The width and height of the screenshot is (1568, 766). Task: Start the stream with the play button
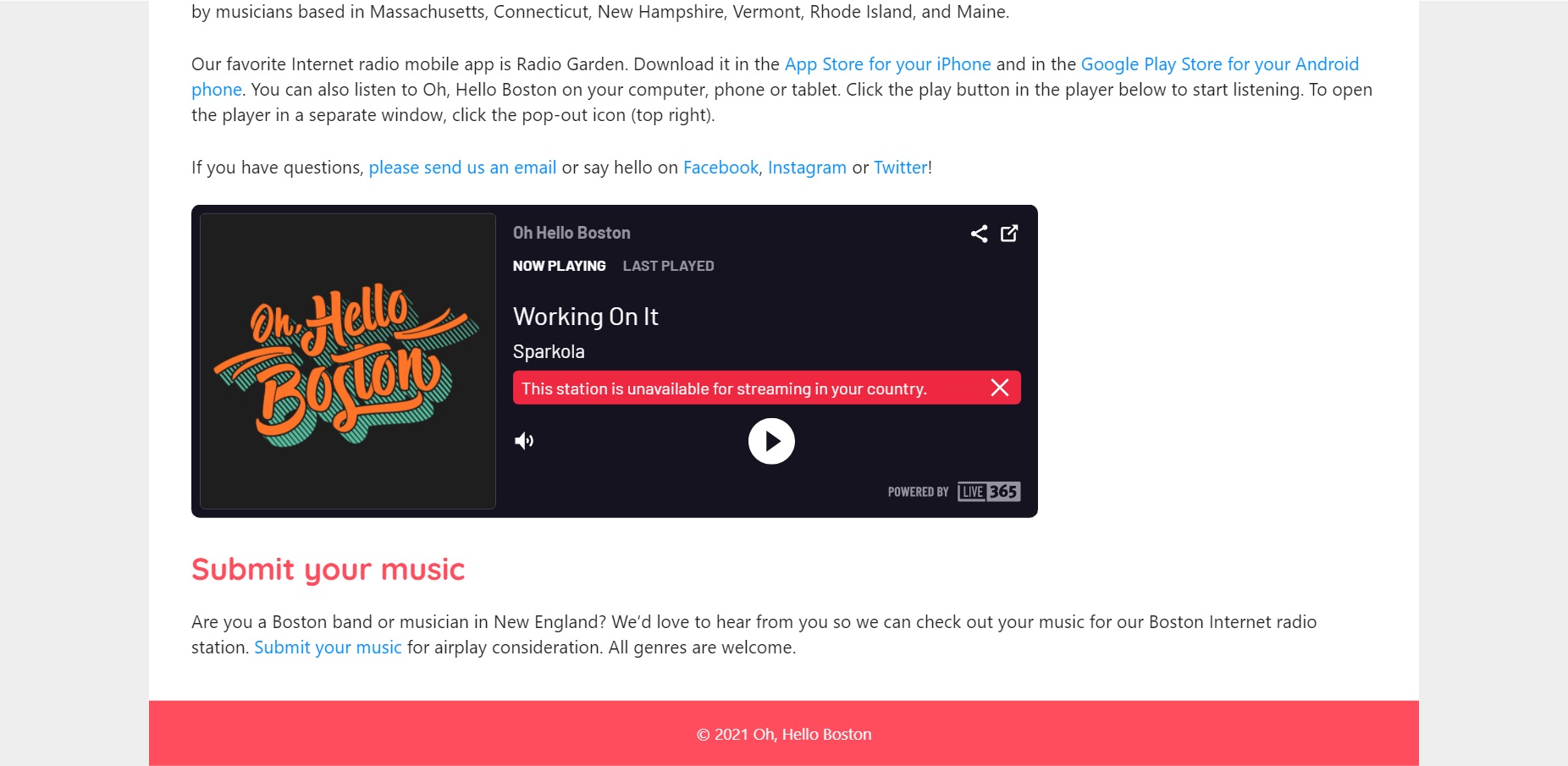coord(771,441)
